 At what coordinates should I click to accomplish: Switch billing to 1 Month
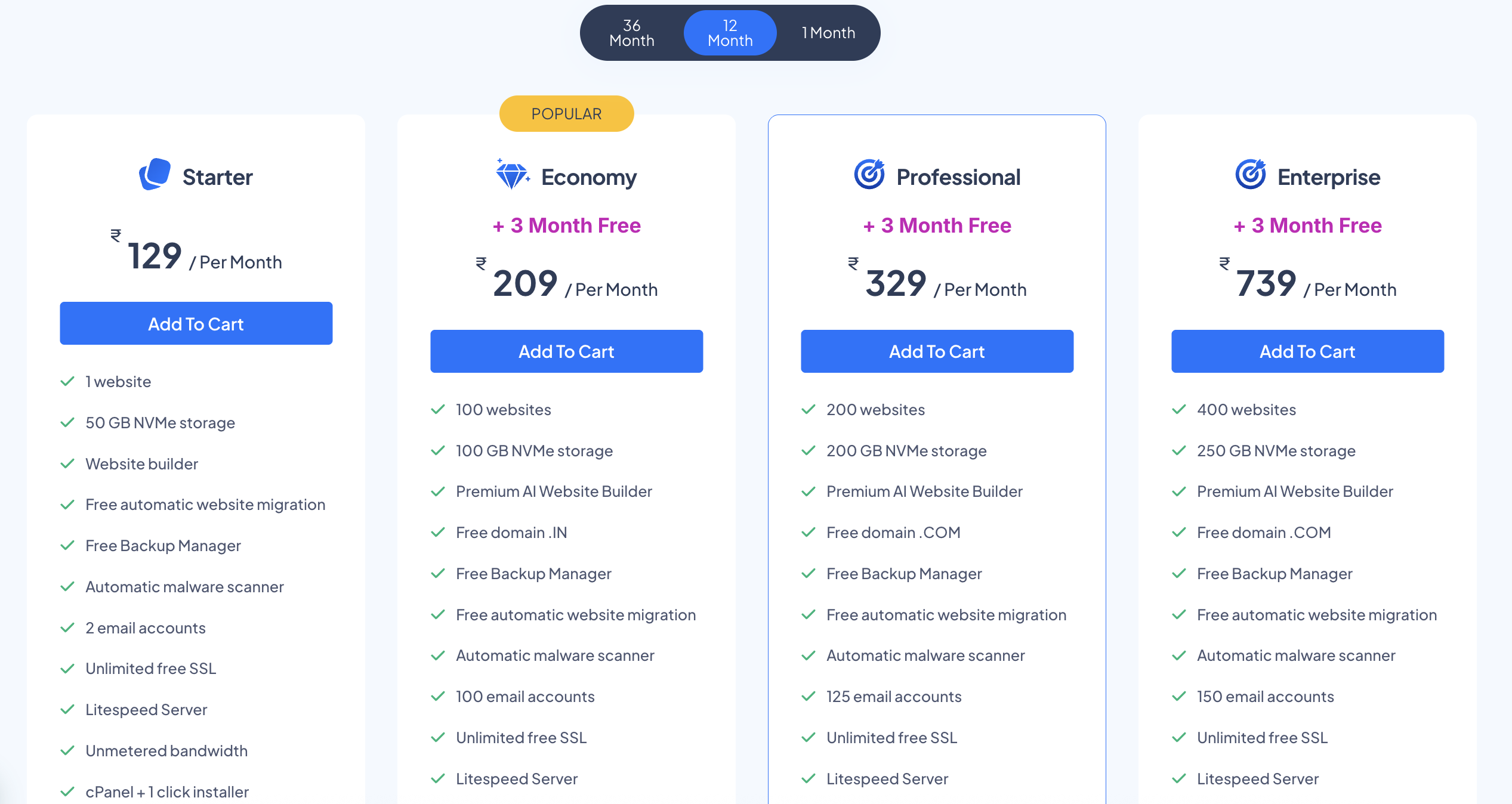[828, 33]
